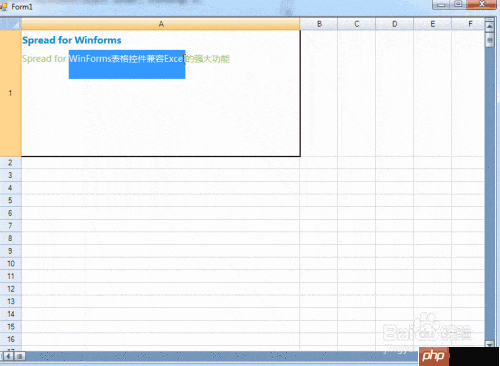
Task: Select the column F header
Action: (x=468, y=24)
